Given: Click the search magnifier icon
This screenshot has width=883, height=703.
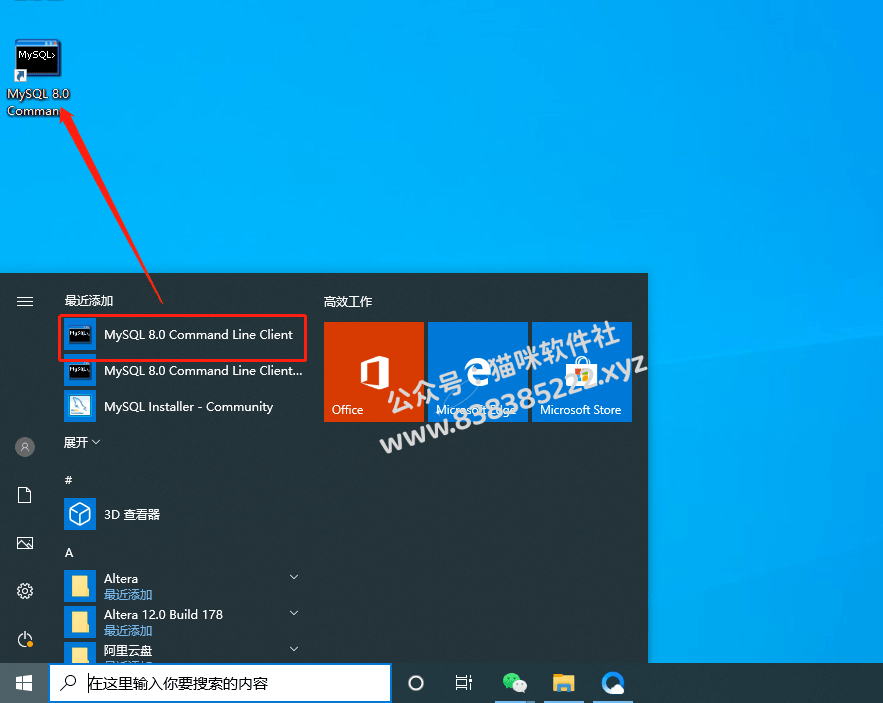Looking at the screenshot, I should [x=69, y=683].
